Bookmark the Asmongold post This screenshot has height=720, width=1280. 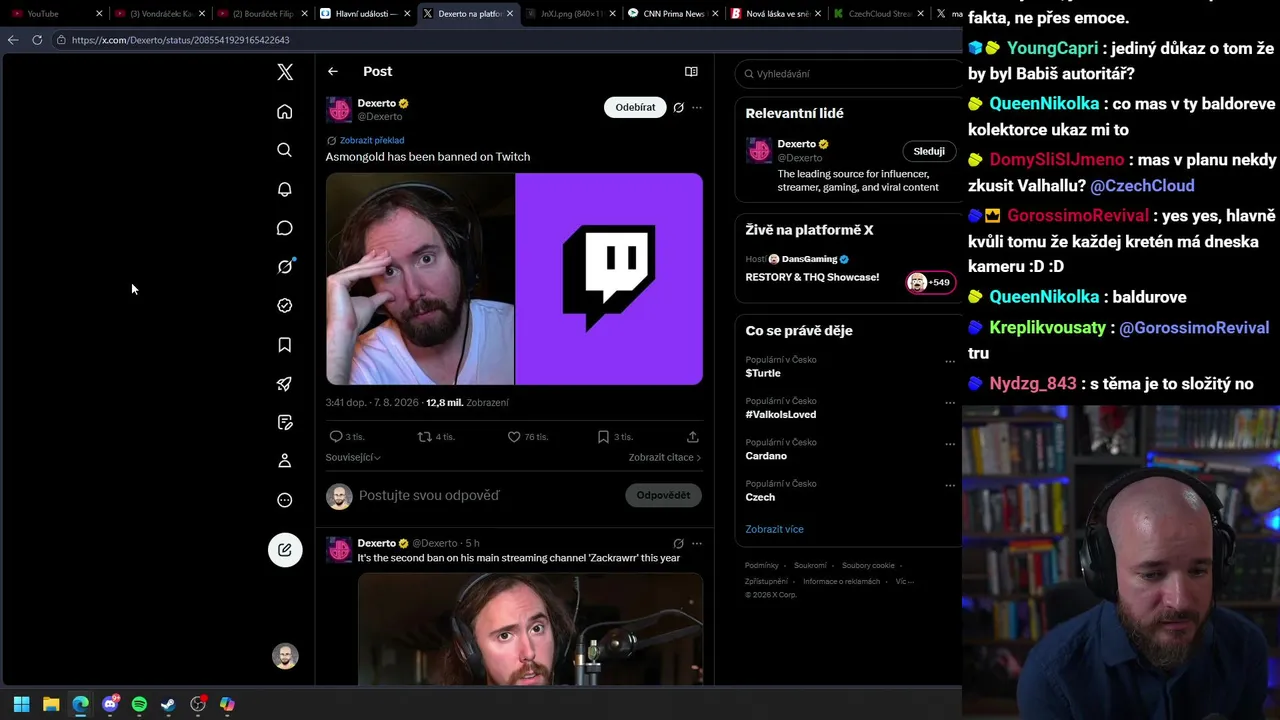[x=615, y=437]
